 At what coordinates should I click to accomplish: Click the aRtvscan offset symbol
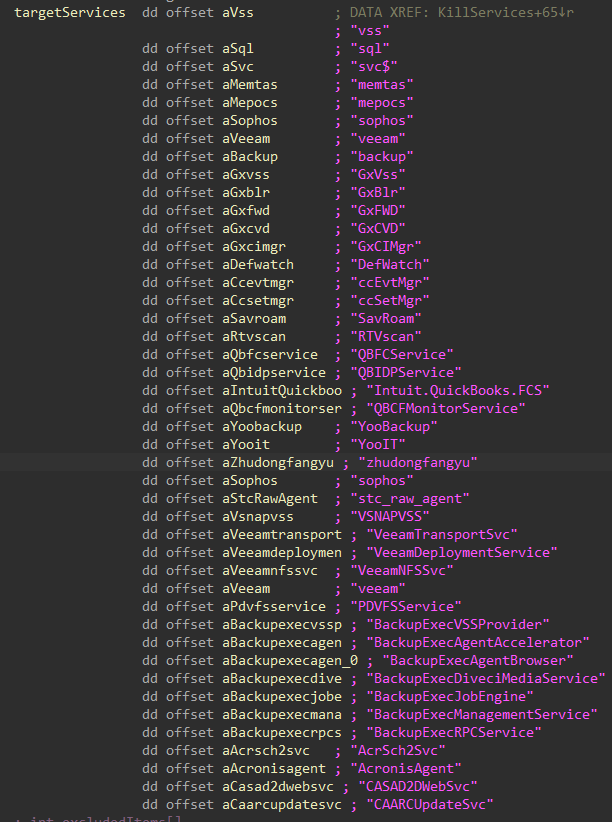[254, 337]
